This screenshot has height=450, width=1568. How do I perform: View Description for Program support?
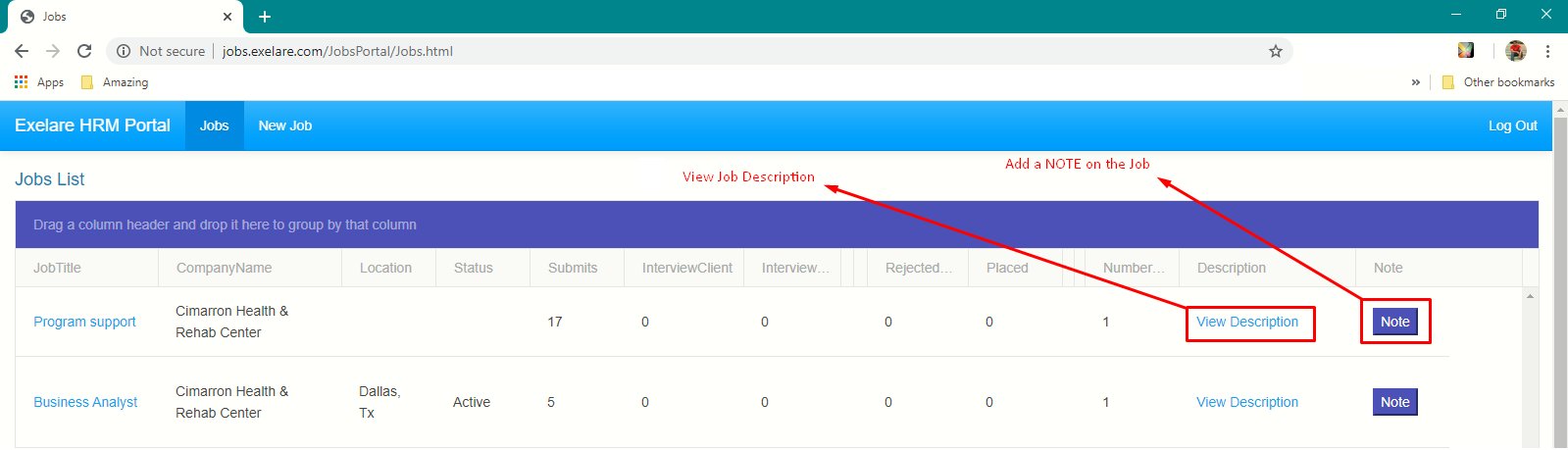[1247, 322]
